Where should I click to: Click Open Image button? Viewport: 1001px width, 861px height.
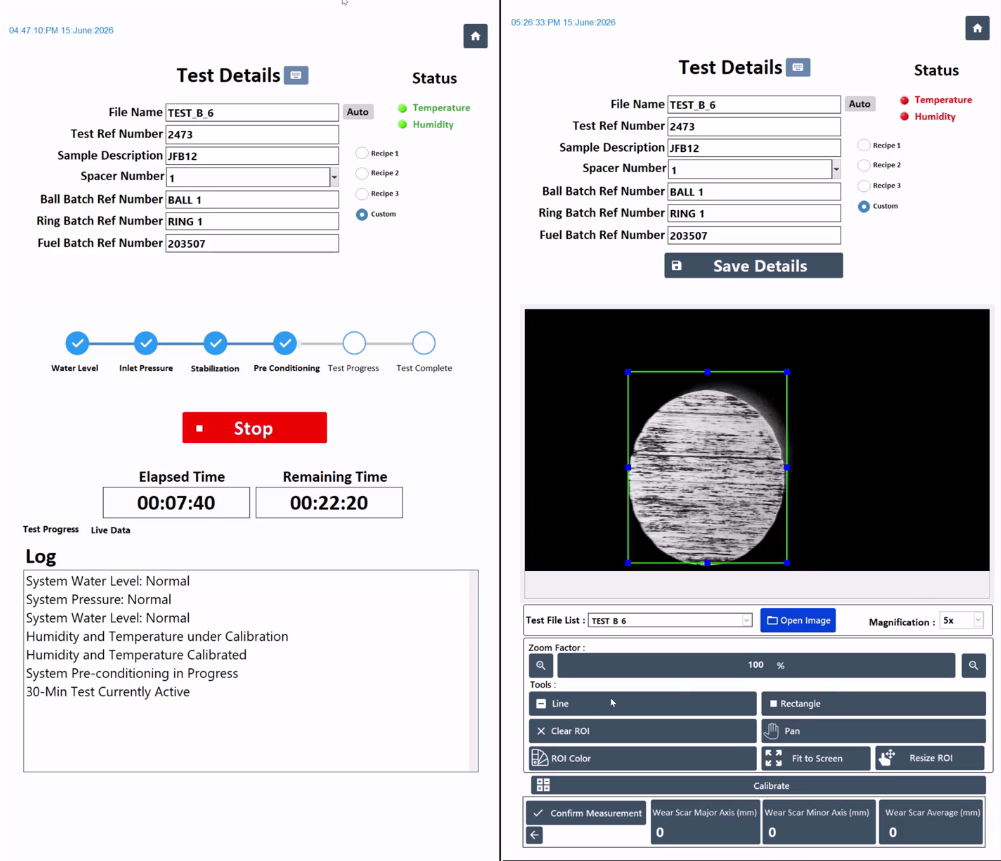coord(798,620)
